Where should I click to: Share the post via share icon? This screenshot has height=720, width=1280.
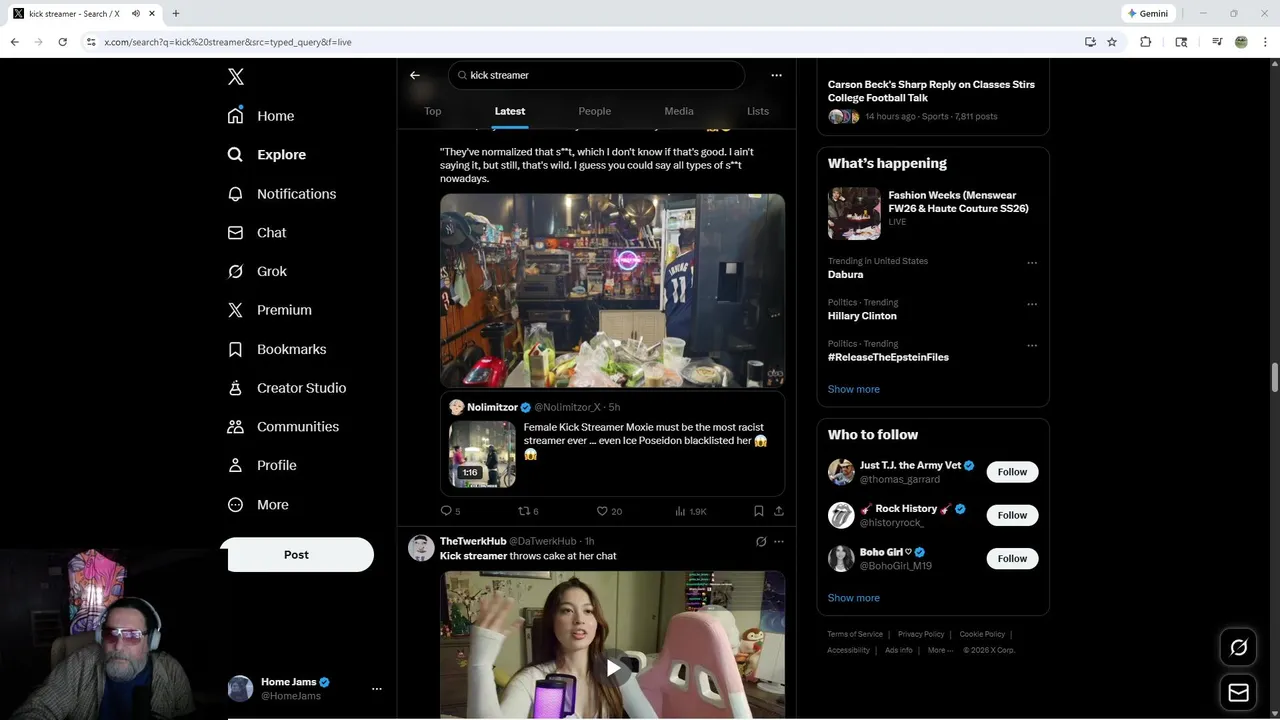pyautogui.click(x=778, y=511)
